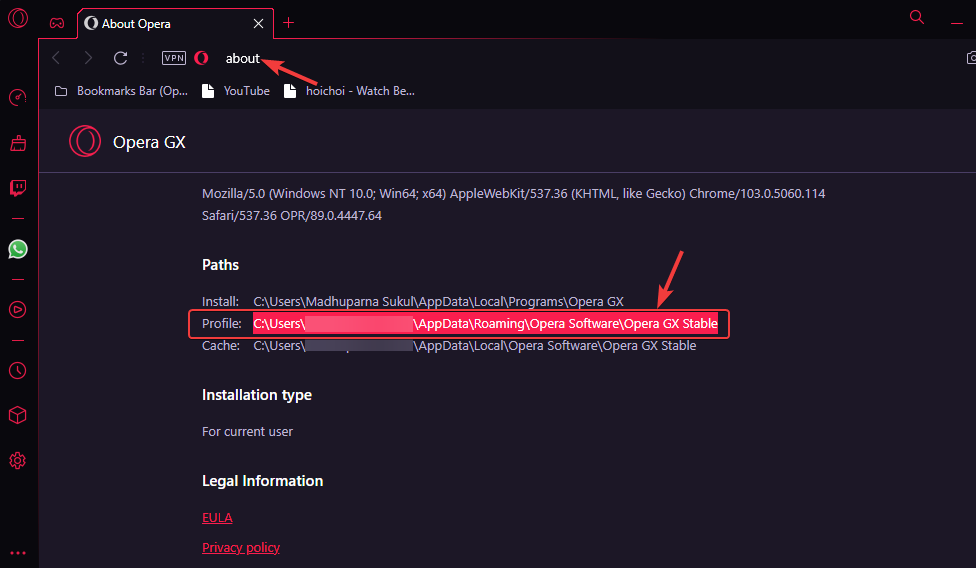Open the hoichoi bookmark
The image size is (976, 568).
[349, 91]
